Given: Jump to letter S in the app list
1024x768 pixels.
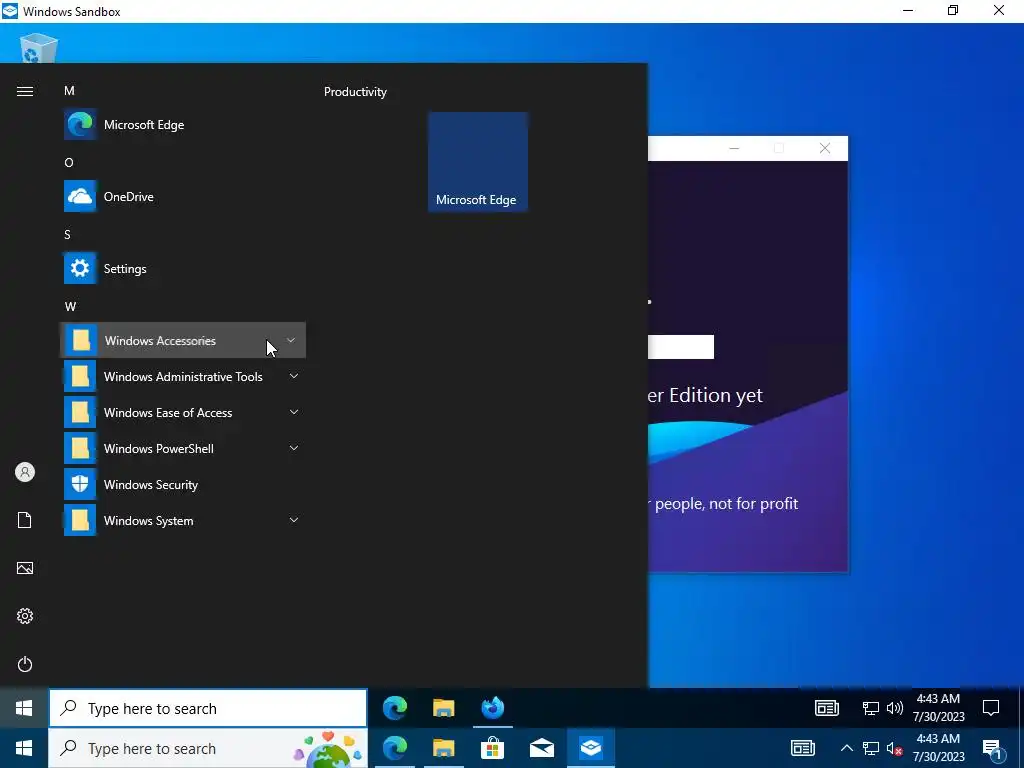Looking at the screenshot, I should point(67,234).
